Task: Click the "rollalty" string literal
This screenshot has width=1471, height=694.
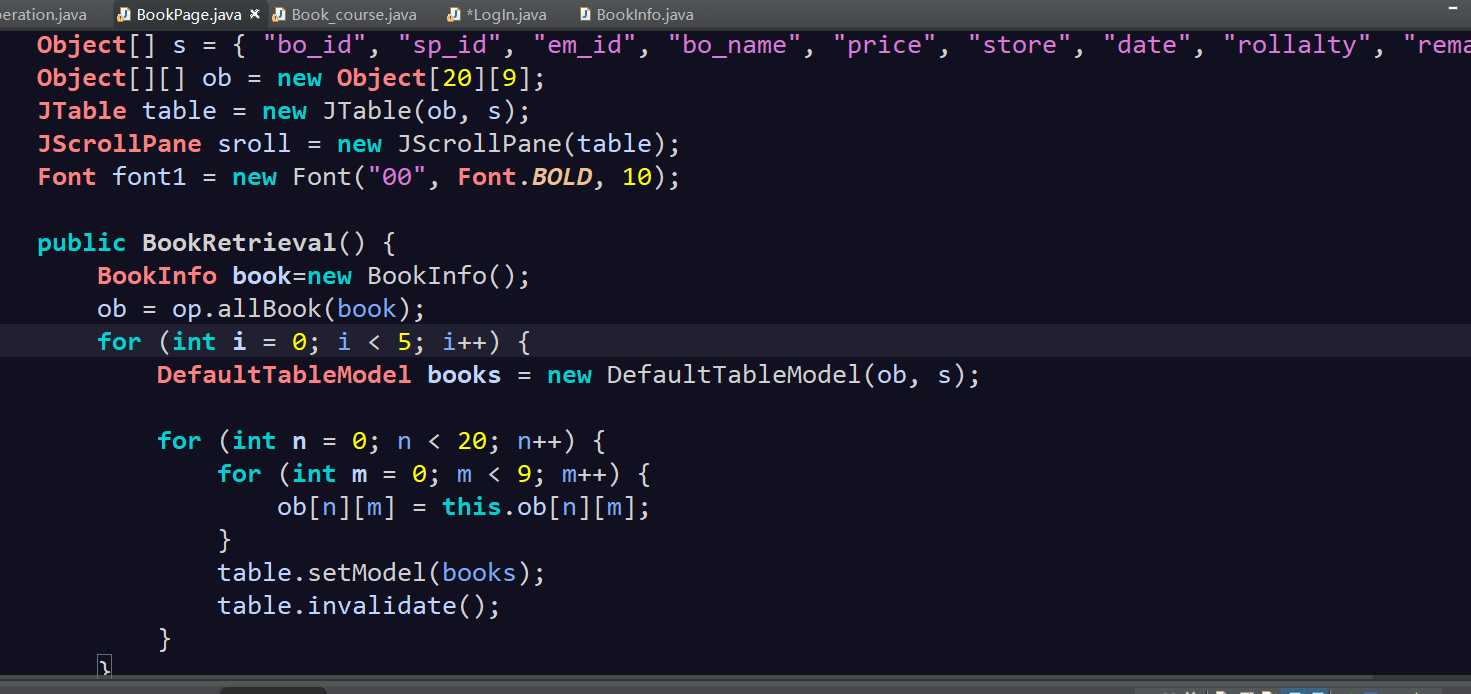Action: tap(1299, 45)
